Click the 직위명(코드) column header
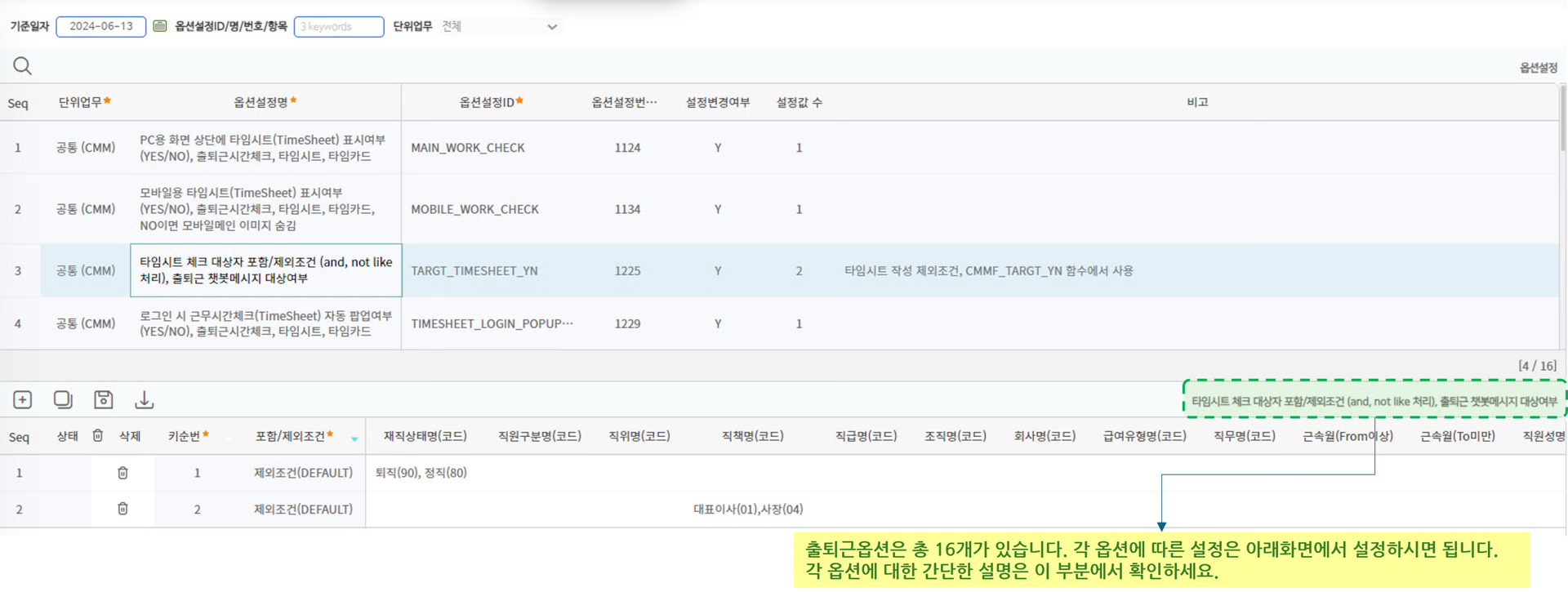The image size is (1568, 592). (639, 436)
